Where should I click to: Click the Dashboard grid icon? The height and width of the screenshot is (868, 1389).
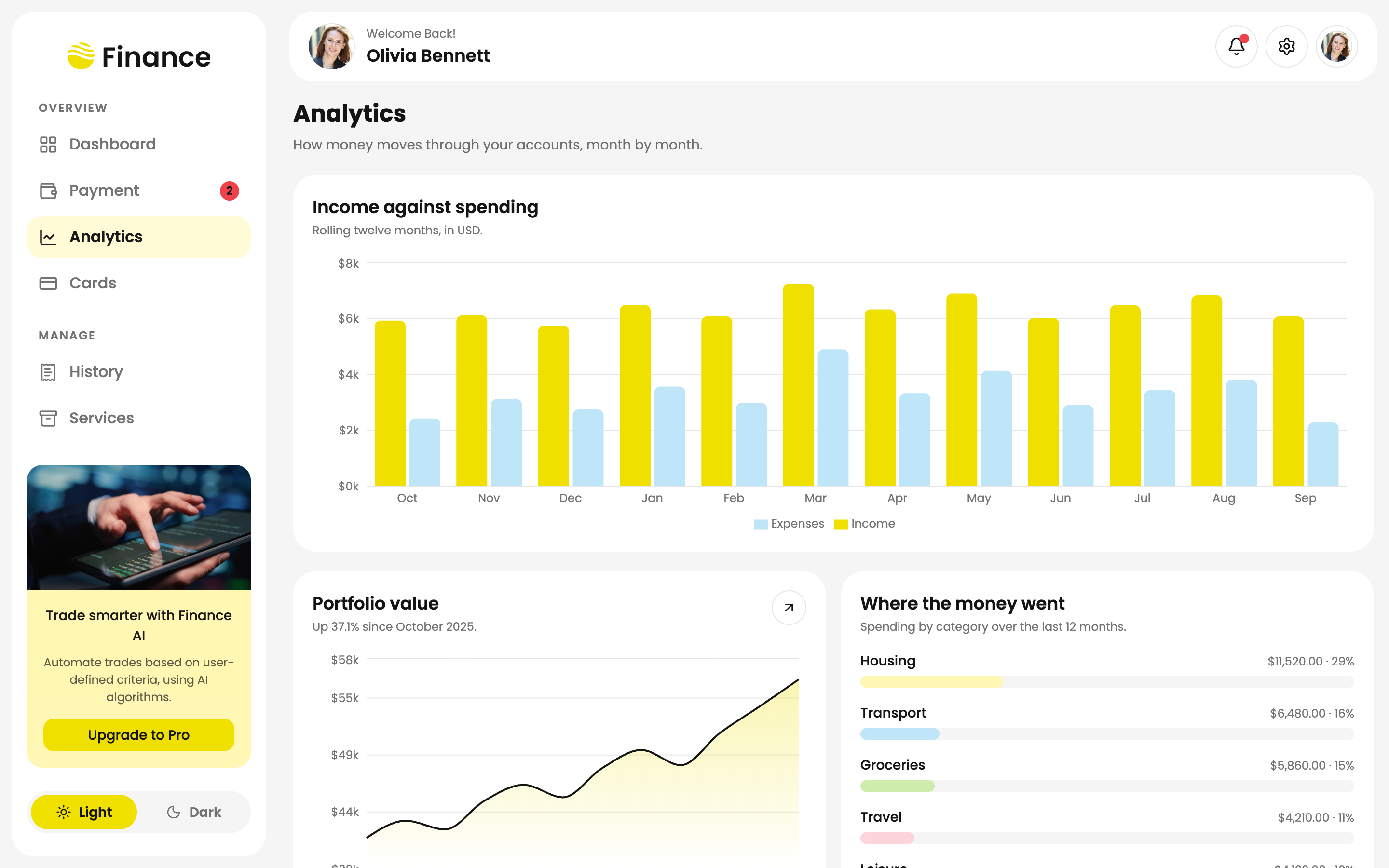[48, 145]
